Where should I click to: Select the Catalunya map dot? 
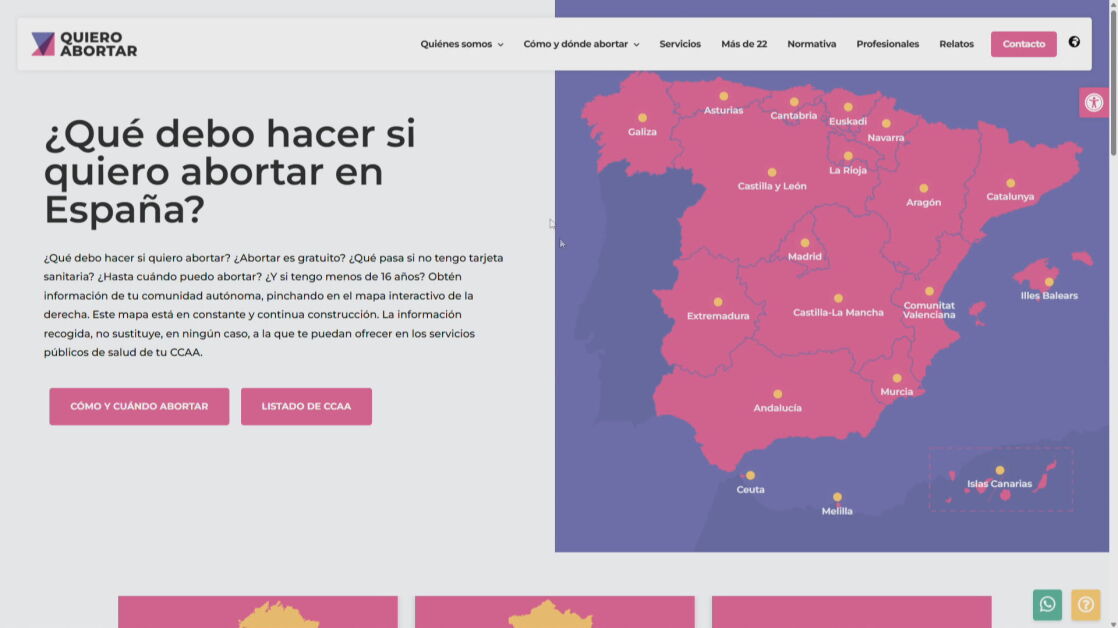pos(1010,183)
